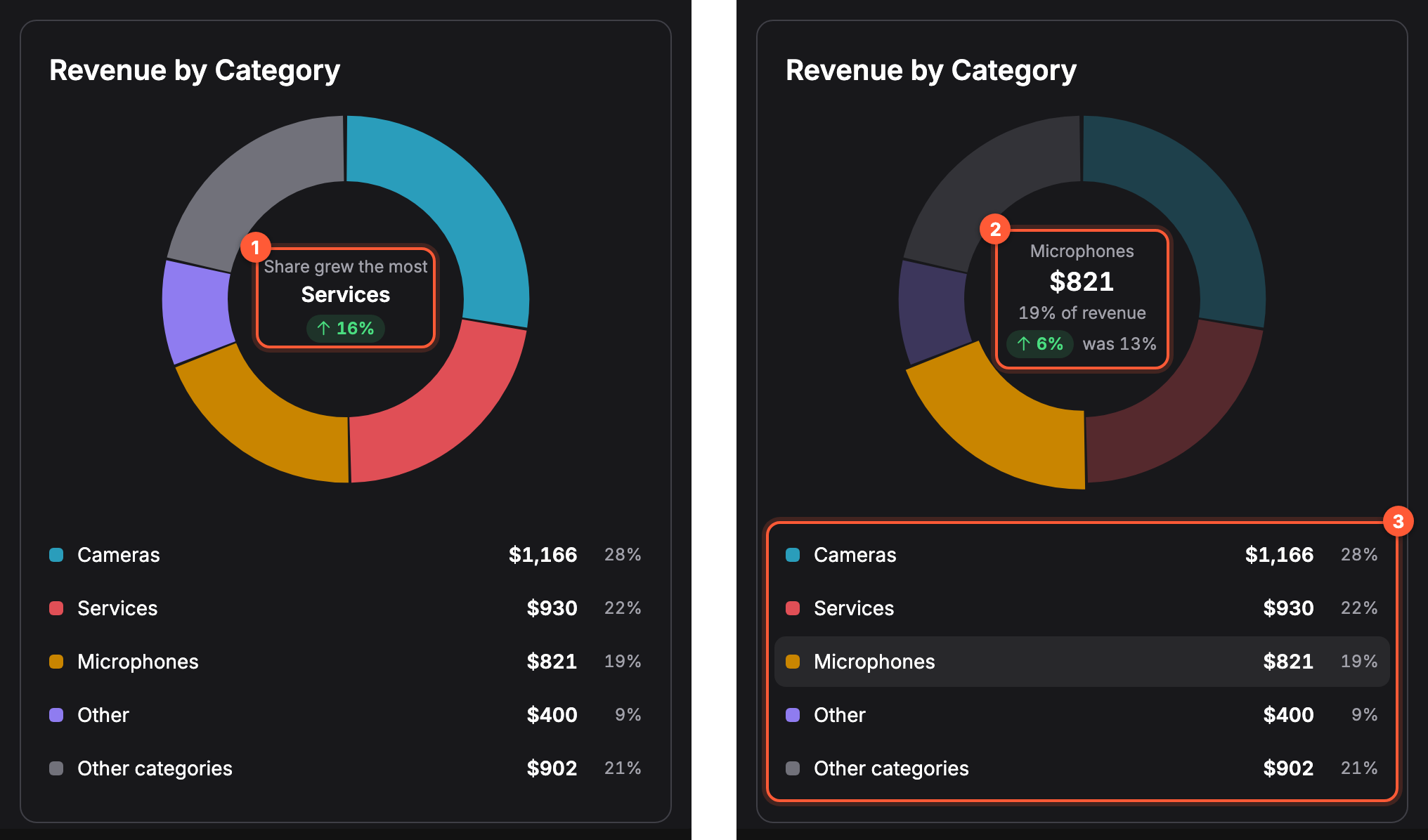This screenshot has height=840, width=1428.
Task: Click the $902 amount in left card
Action: pyautogui.click(x=552, y=768)
